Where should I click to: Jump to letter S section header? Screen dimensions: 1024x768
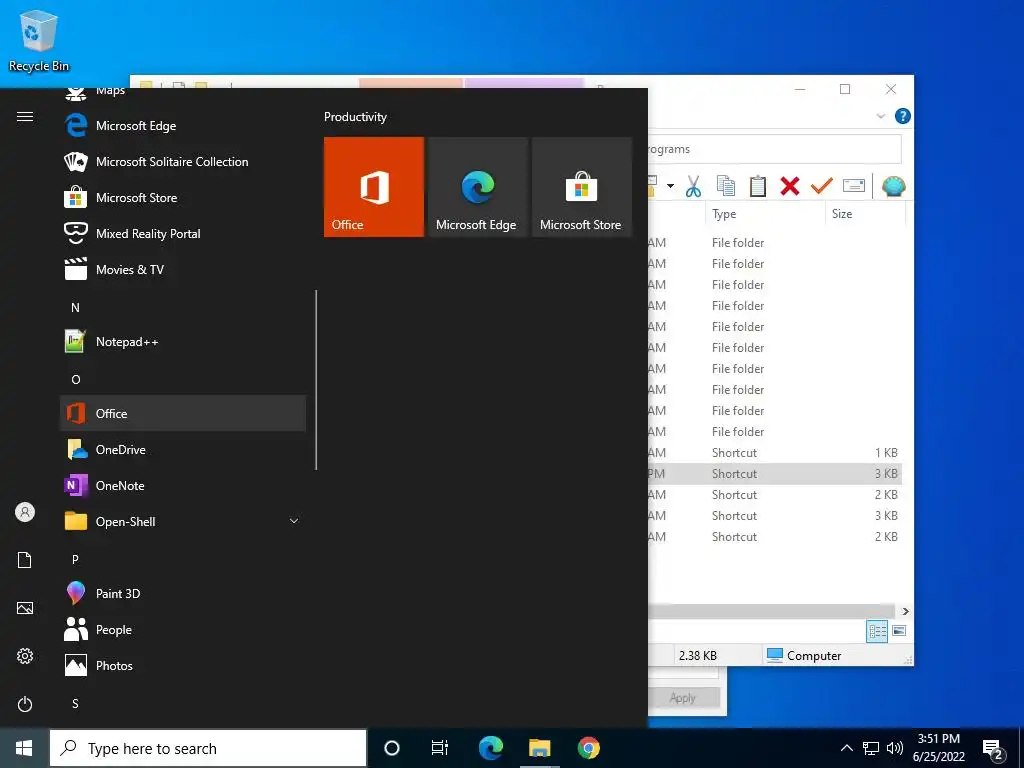75,703
